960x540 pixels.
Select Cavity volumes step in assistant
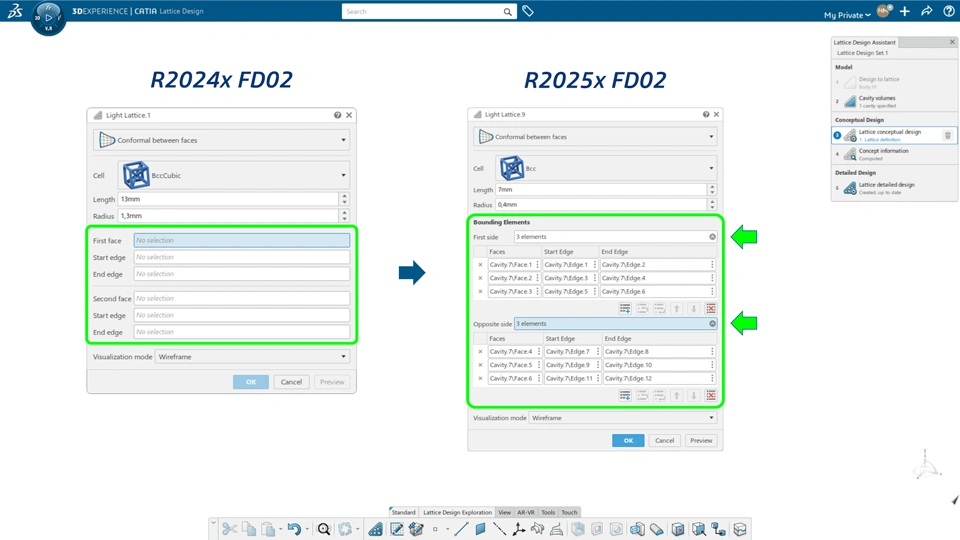[894, 101]
